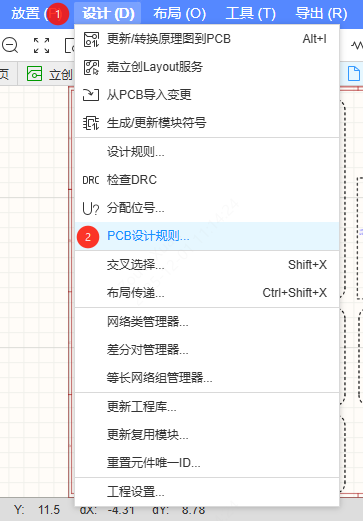Click the U? designator icon
Viewport: 363px width, 521px height.
(x=91, y=209)
